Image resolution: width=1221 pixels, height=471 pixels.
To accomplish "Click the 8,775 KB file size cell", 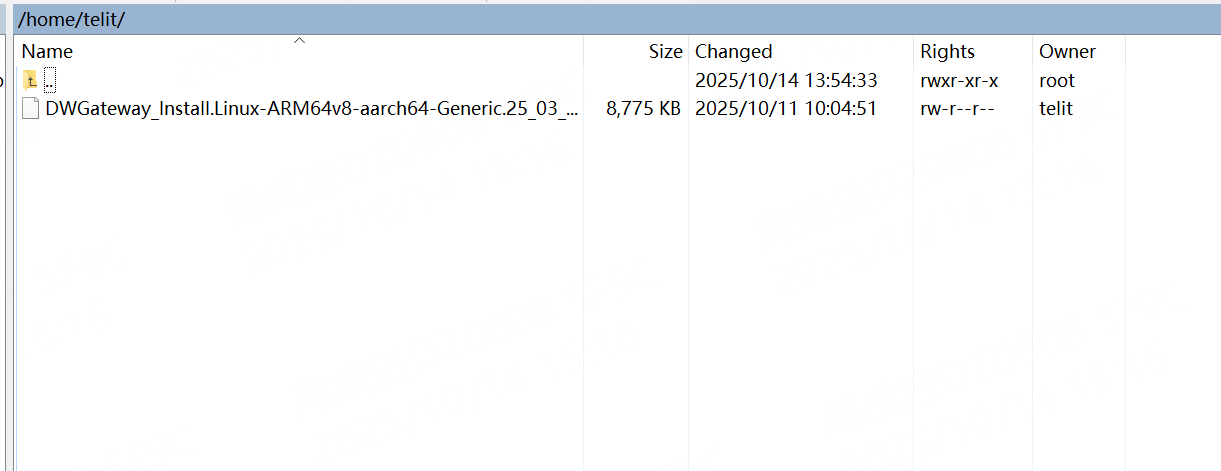I will [643, 109].
